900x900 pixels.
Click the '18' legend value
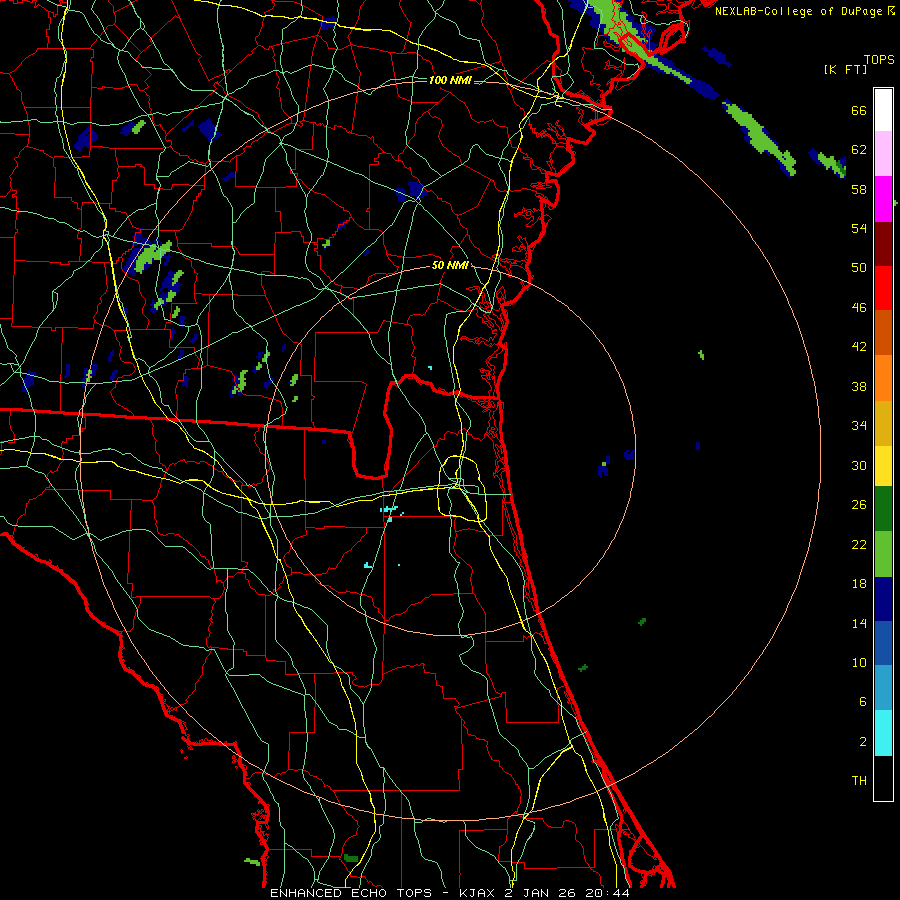[x=859, y=584]
